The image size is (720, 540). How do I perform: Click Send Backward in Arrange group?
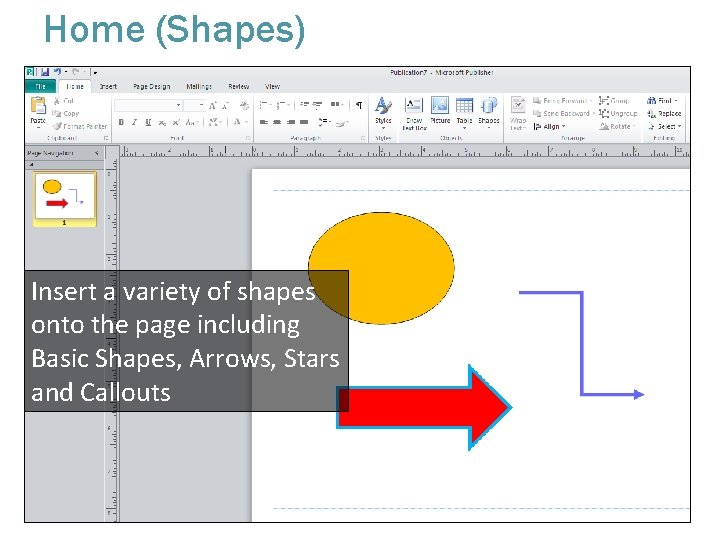click(x=563, y=113)
